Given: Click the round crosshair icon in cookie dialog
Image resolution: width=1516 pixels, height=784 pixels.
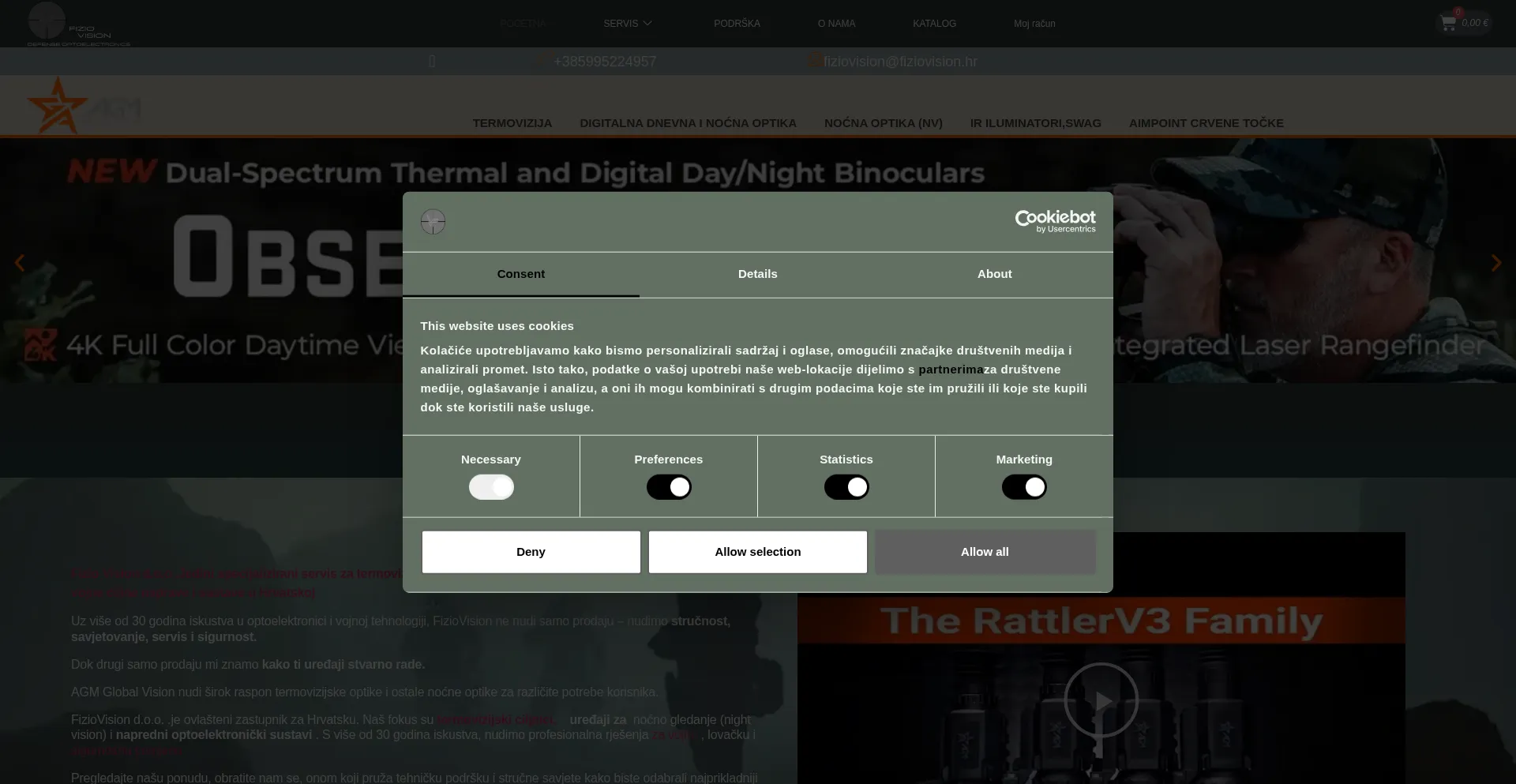Looking at the screenshot, I should (433, 222).
